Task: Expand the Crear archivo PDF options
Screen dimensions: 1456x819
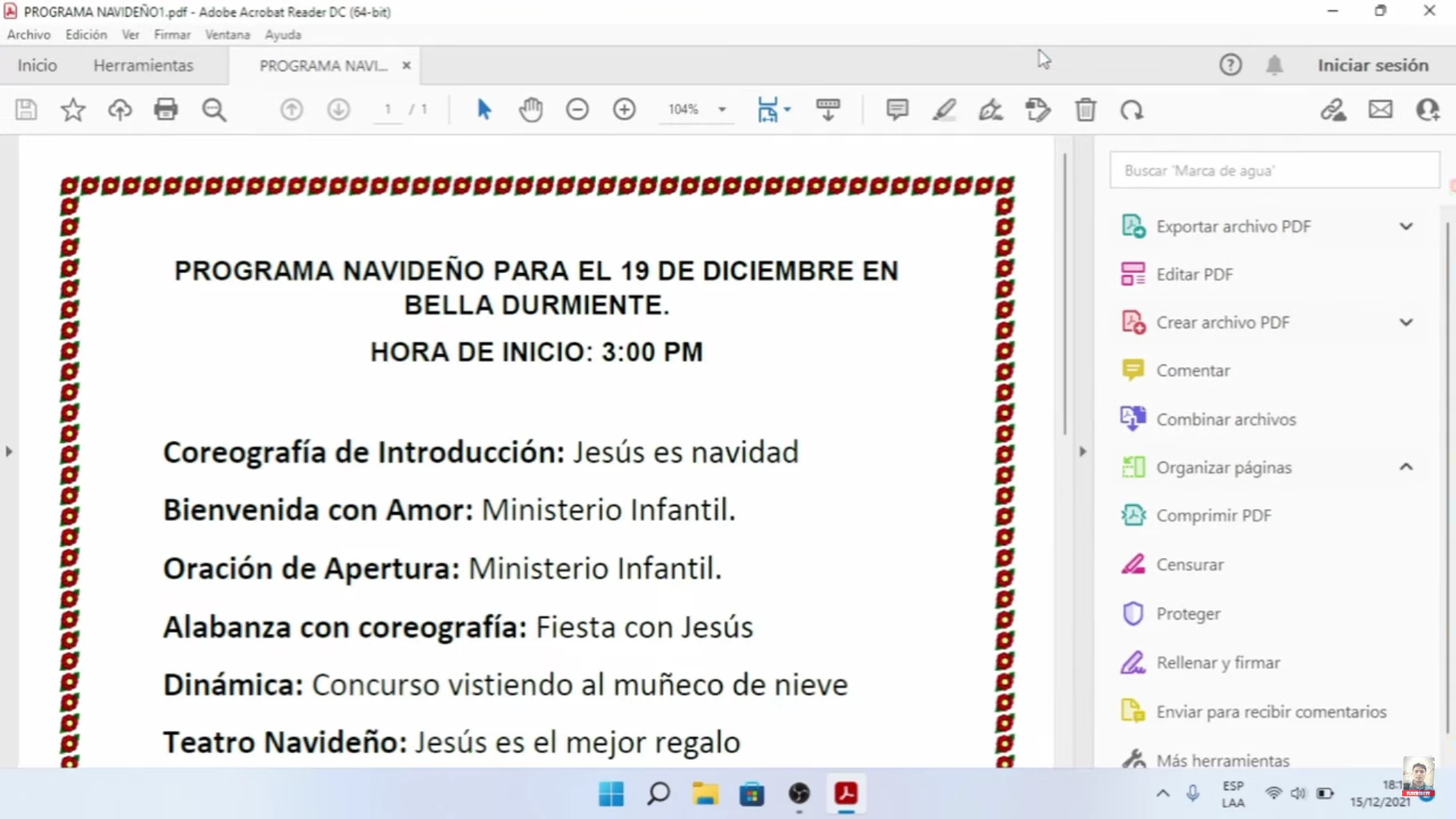Action: 1406,322
